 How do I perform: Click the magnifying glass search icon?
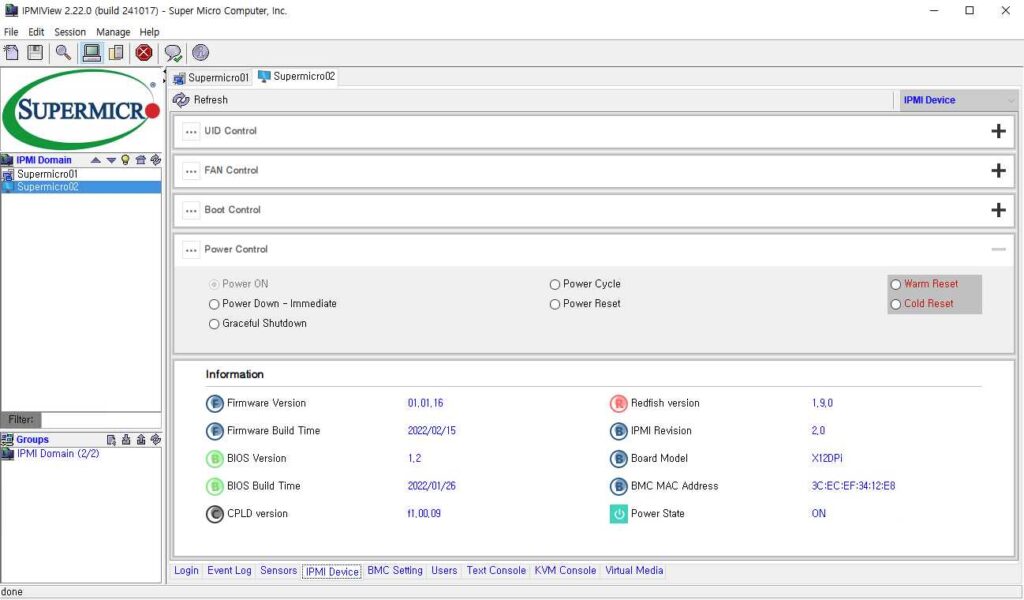(x=63, y=53)
